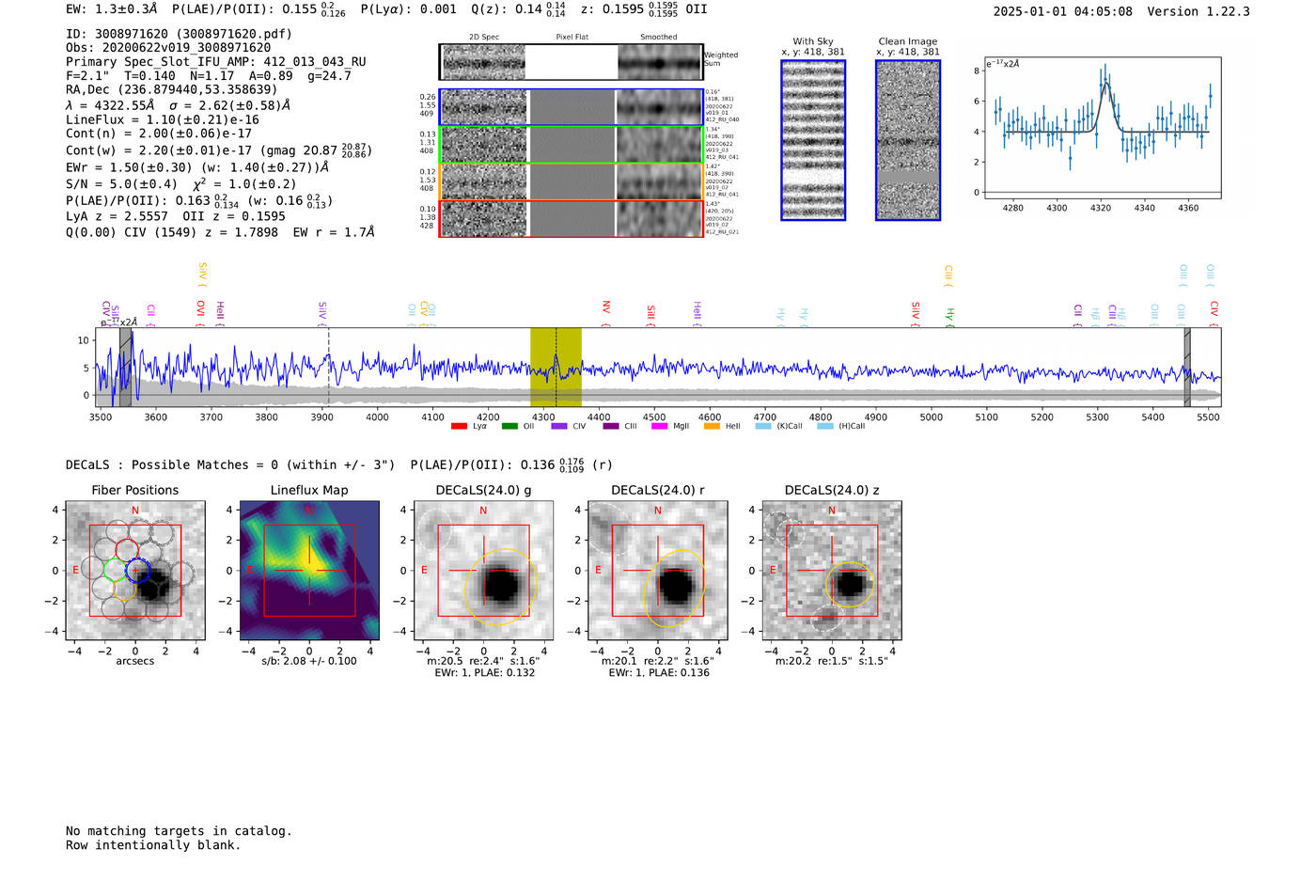Click the λ = 4322.55Å wavelength line

click(x=178, y=105)
